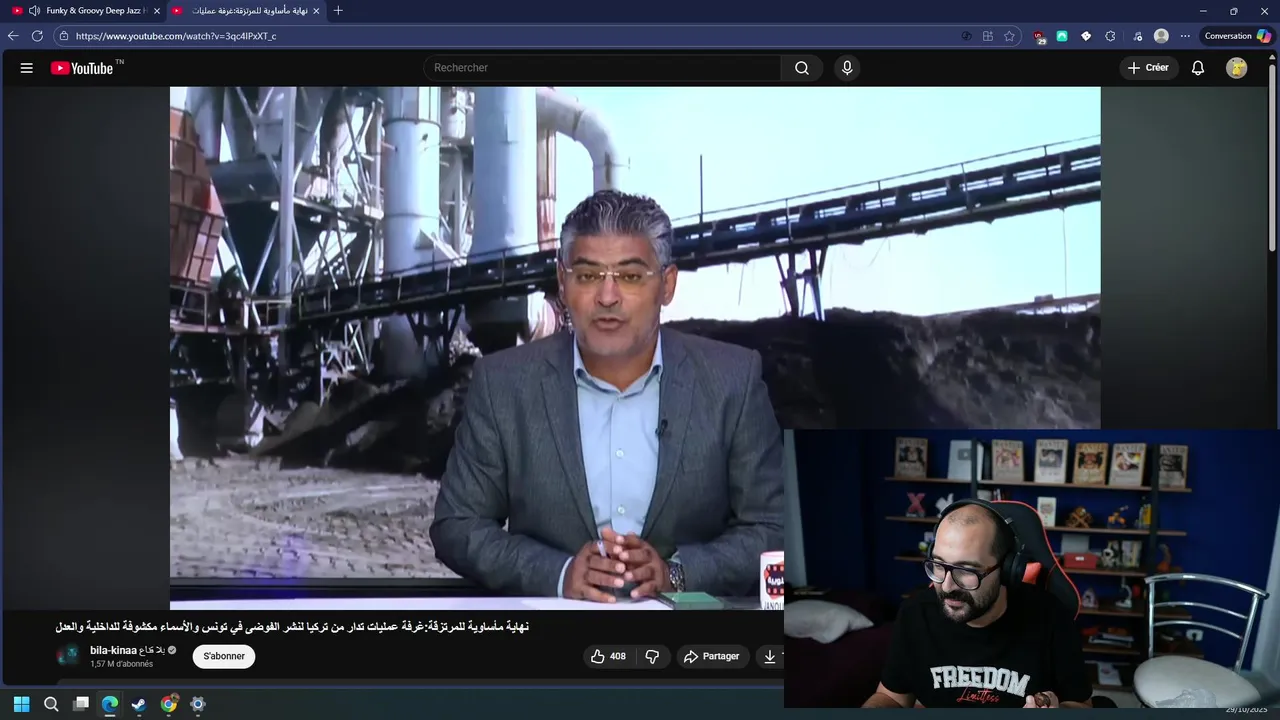Image resolution: width=1280 pixels, height=720 pixels.
Task: Click the address bar app install icon
Action: pos(988,36)
